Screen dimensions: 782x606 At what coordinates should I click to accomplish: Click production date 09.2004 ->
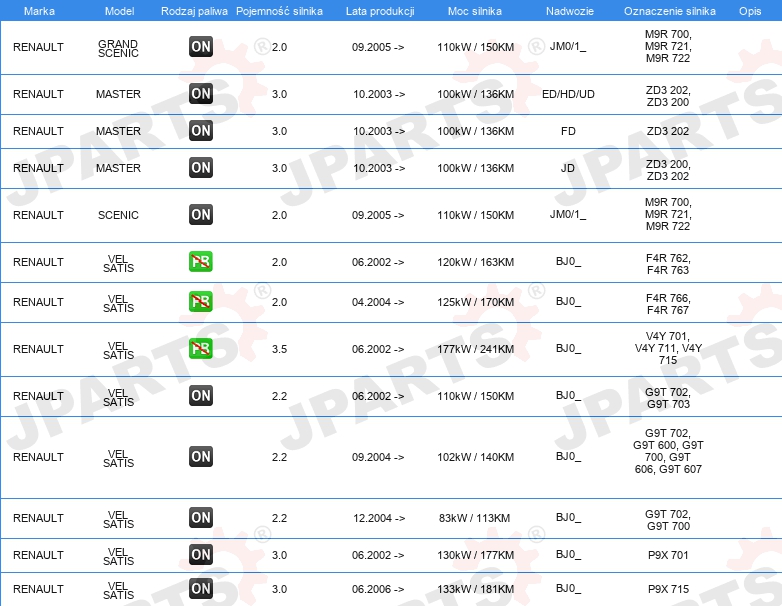[x=378, y=457]
